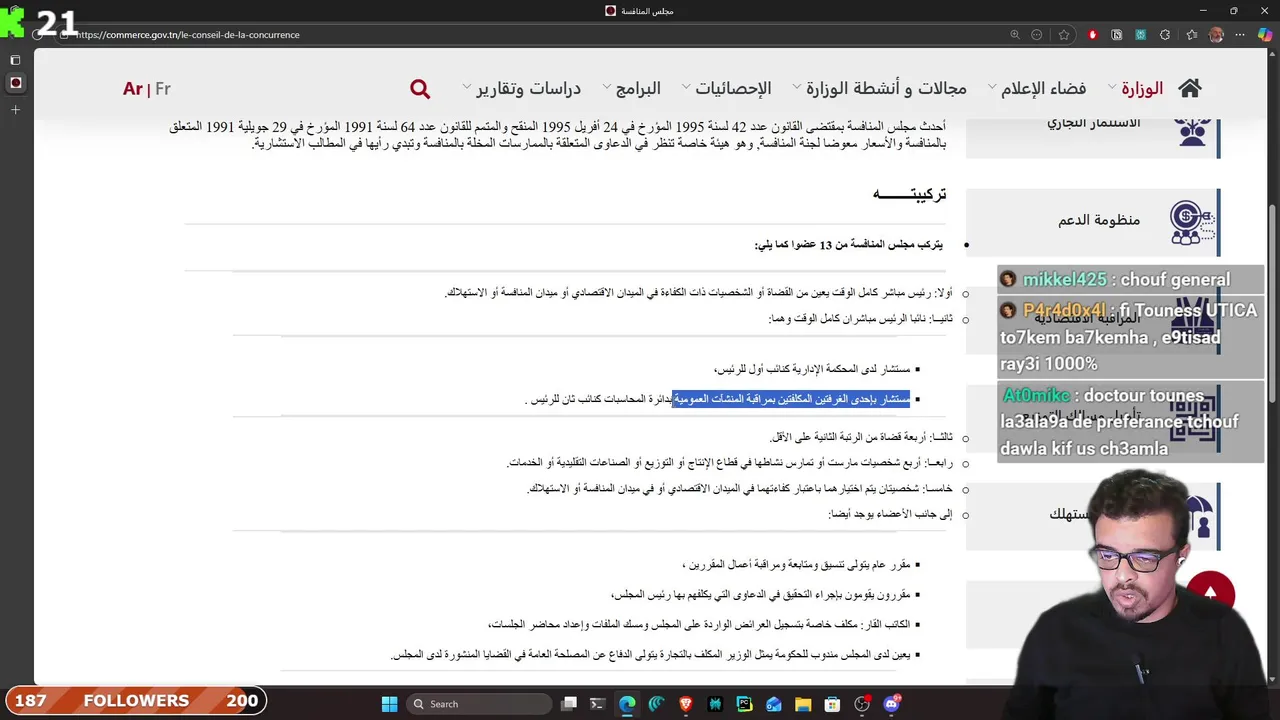Switch site language to Fr
Viewport: 1280px width, 720px height.
pyautogui.click(x=163, y=88)
